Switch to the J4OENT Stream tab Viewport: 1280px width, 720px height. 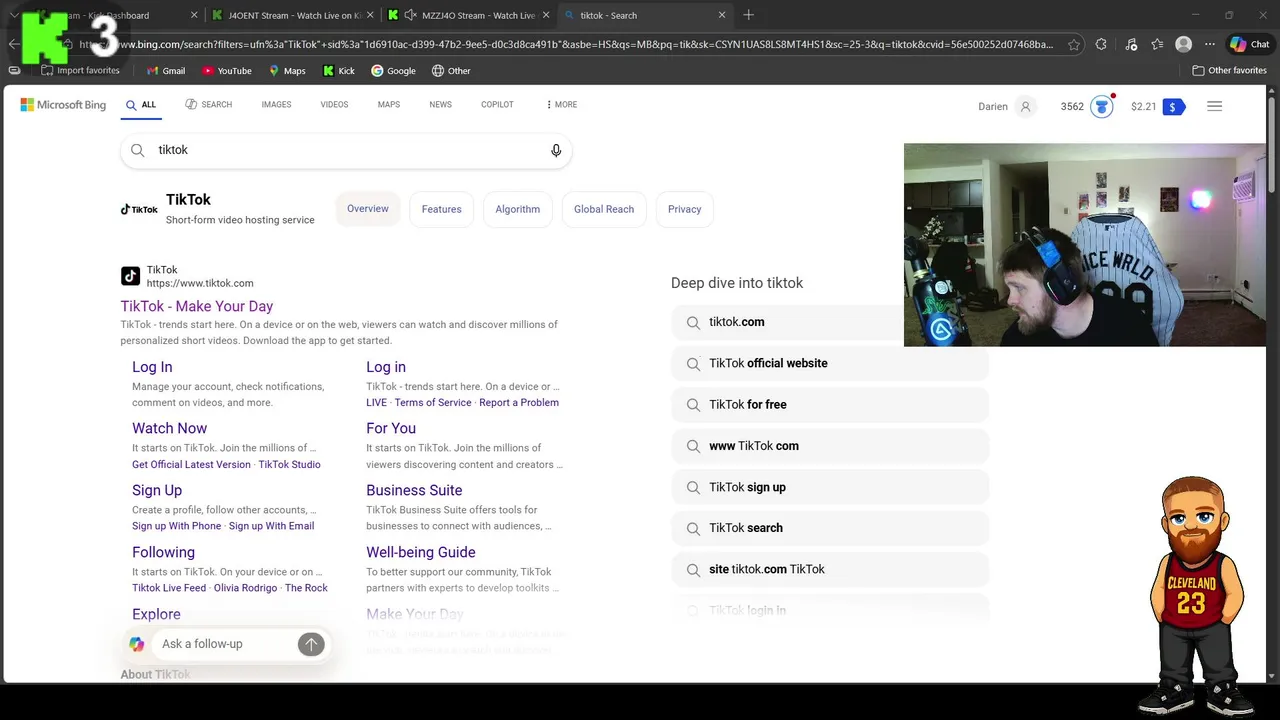pyautogui.click(x=292, y=15)
